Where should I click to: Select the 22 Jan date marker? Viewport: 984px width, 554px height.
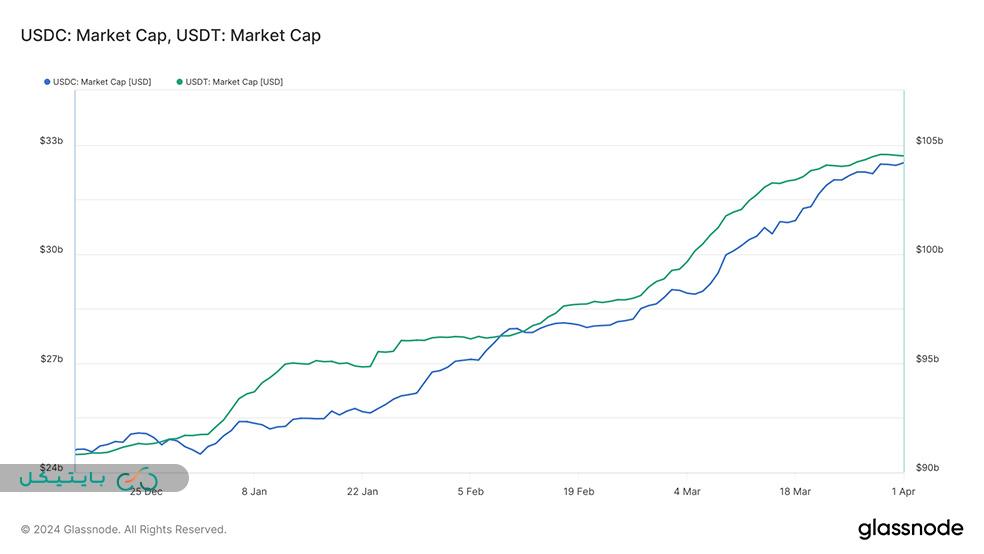coord(362,491)
